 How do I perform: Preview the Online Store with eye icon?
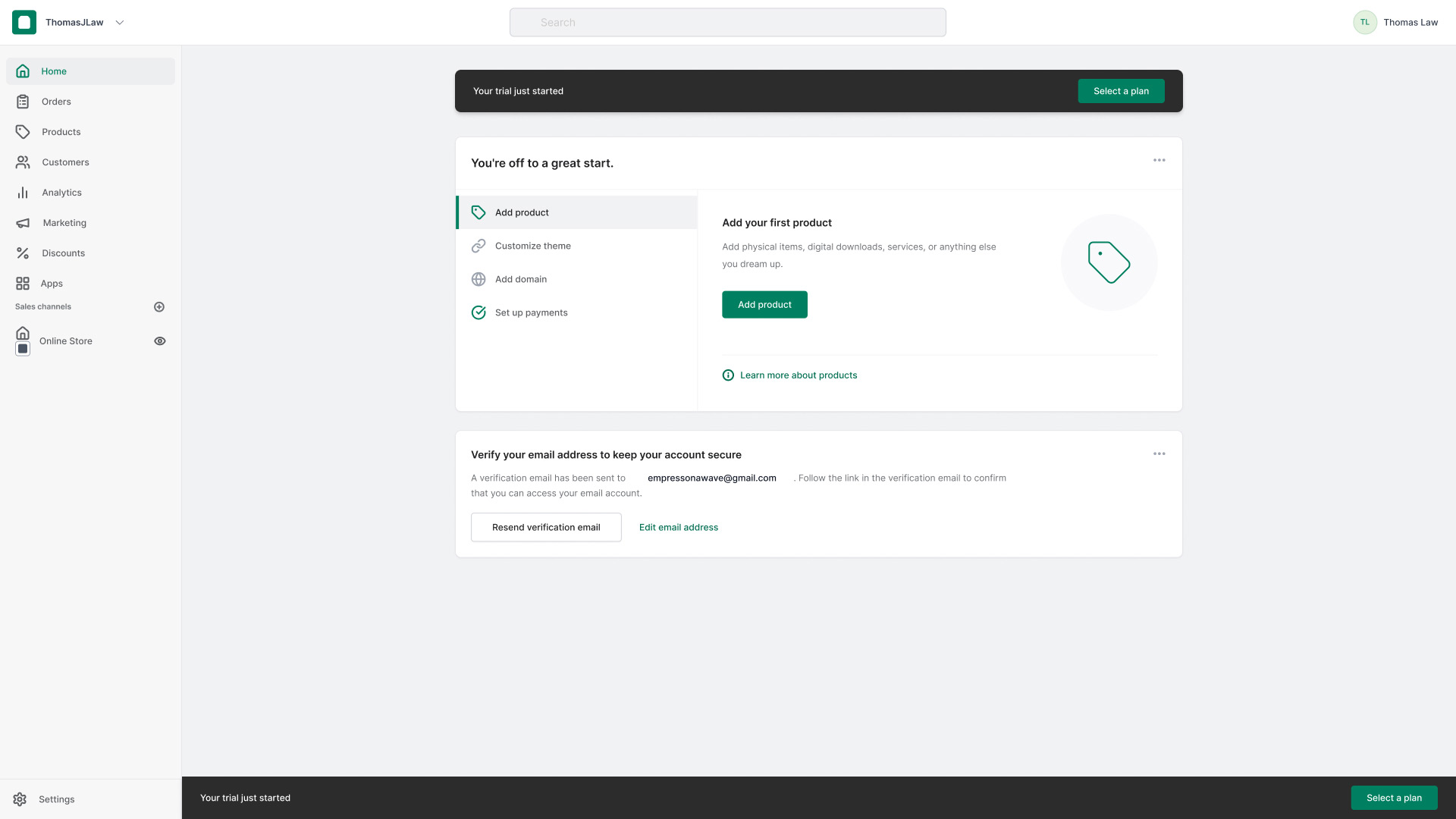click(x=160, y=341)
